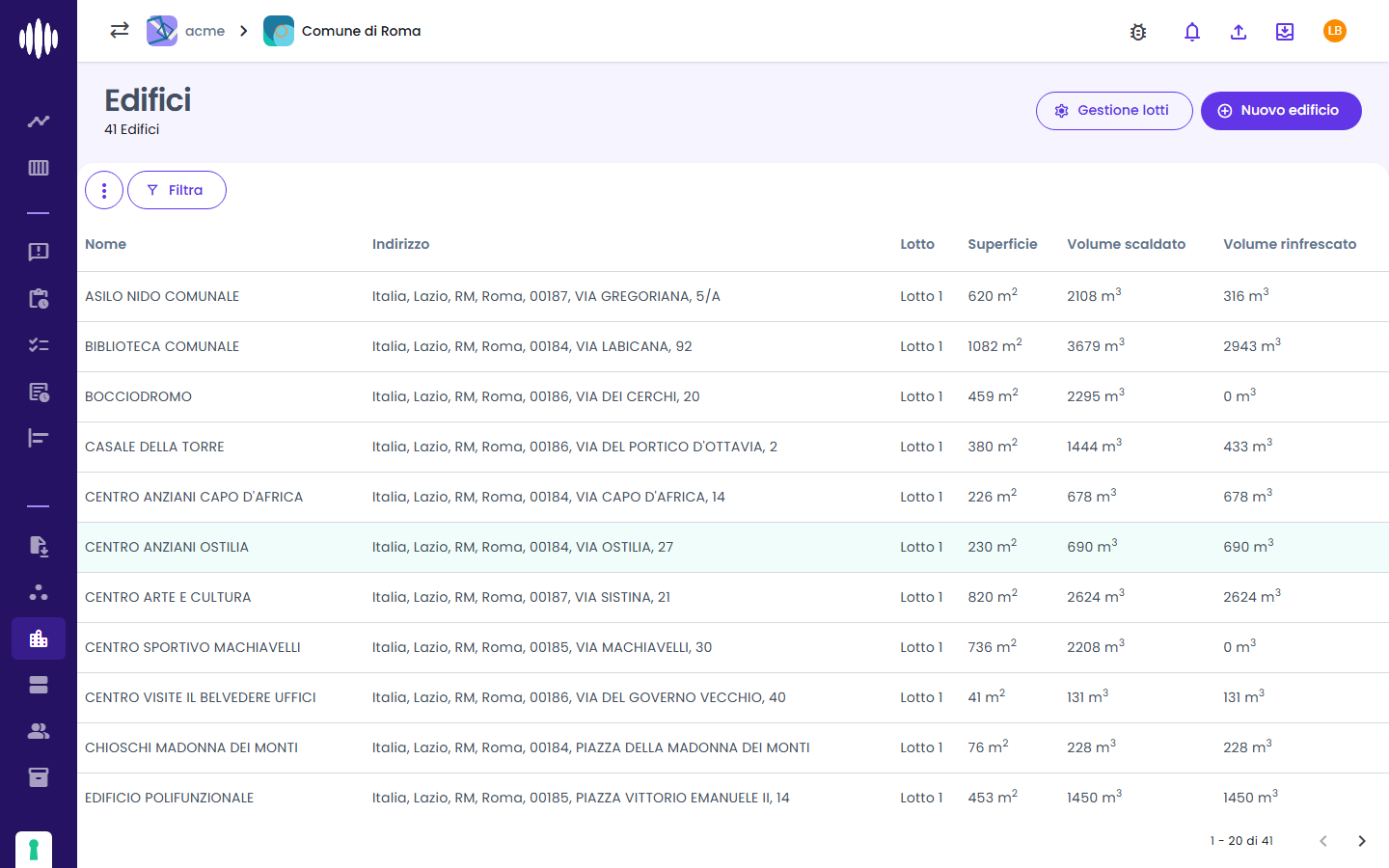Open the users group icon in sidebar
Image resolution: width=1389 pixels, height=868 pixels.
tap(39, 731)
